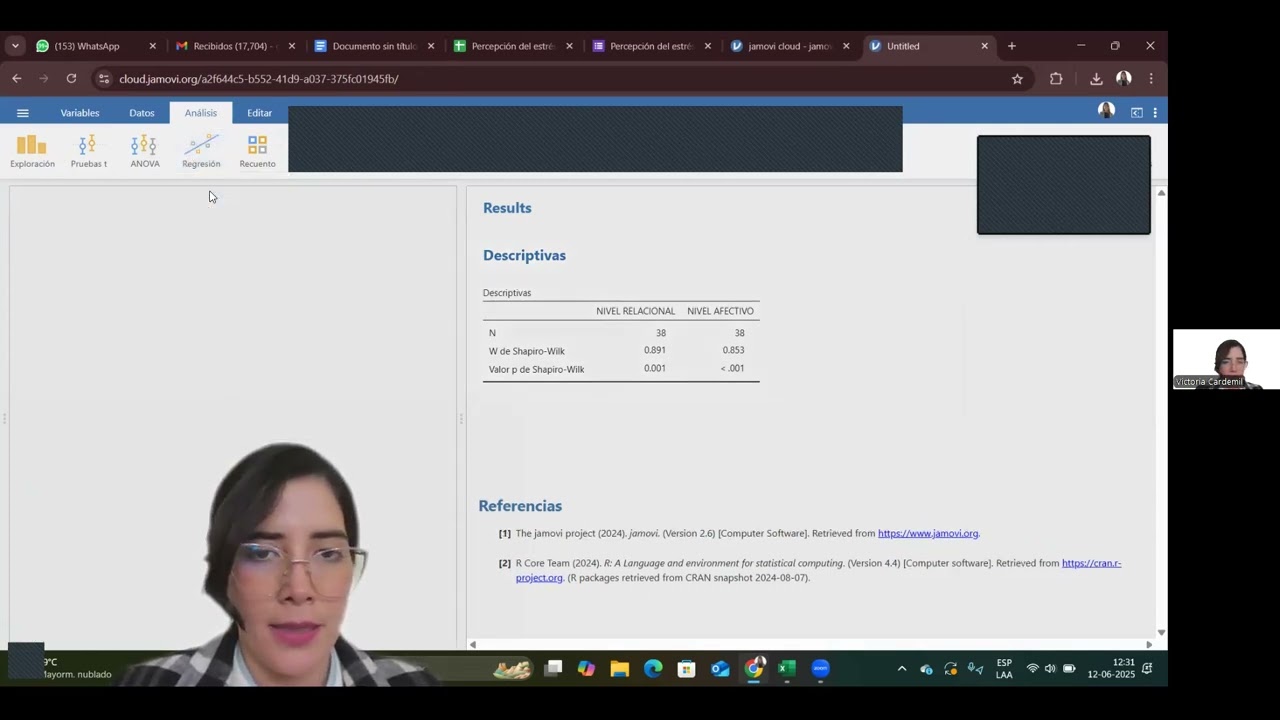
Task: Open the Chrome profile avatar
Action: point(1124,78)
